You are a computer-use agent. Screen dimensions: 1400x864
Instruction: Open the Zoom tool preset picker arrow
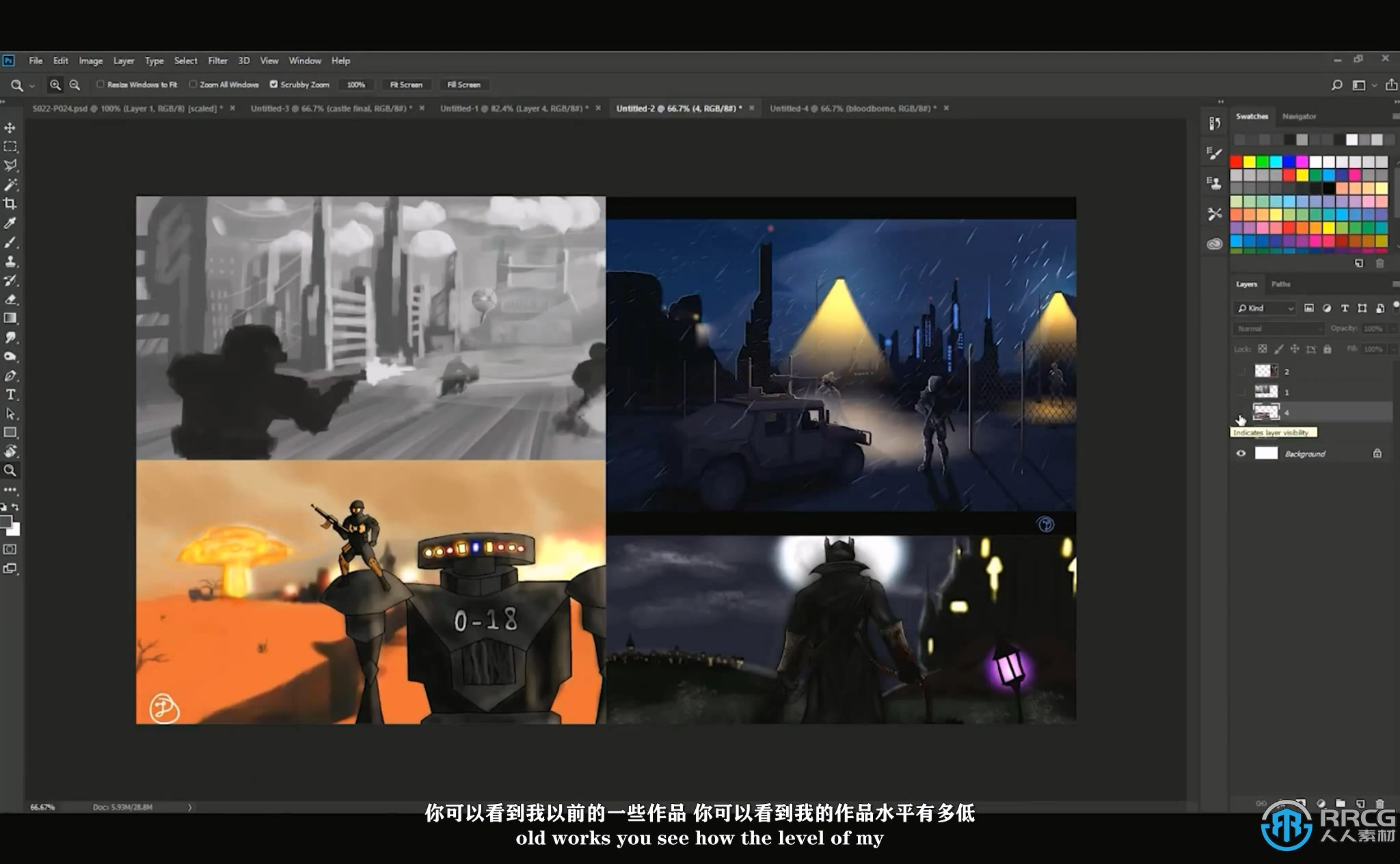[31, 85]
